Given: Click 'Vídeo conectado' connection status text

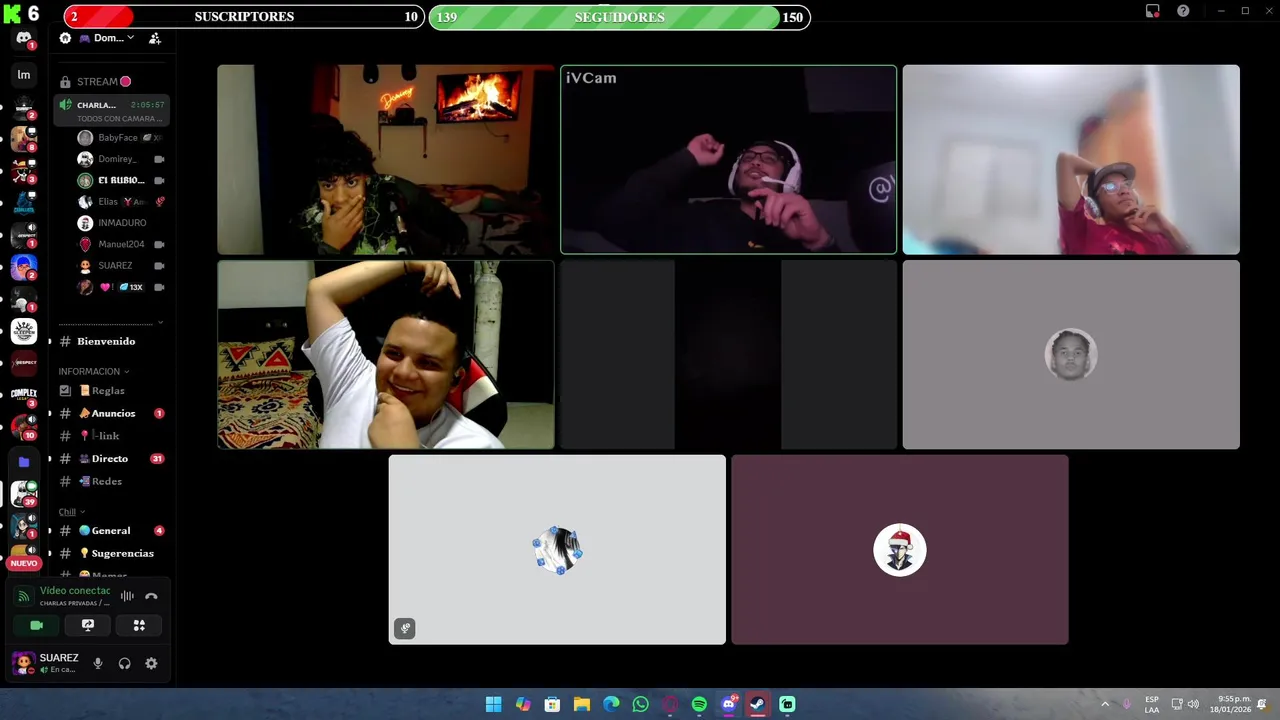Looking at the screenshot, I should [x=75, y=591].
